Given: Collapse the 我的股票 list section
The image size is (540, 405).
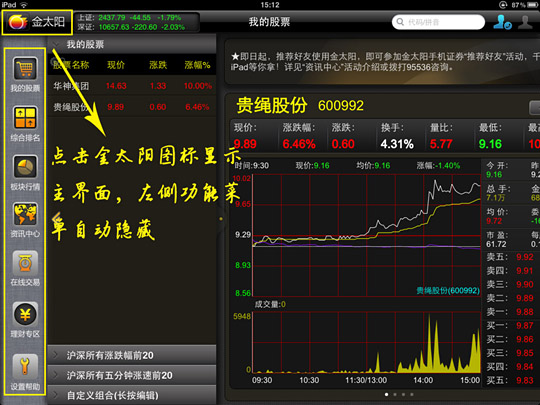Looking at the screenshot, I should (x=132, y=44).
